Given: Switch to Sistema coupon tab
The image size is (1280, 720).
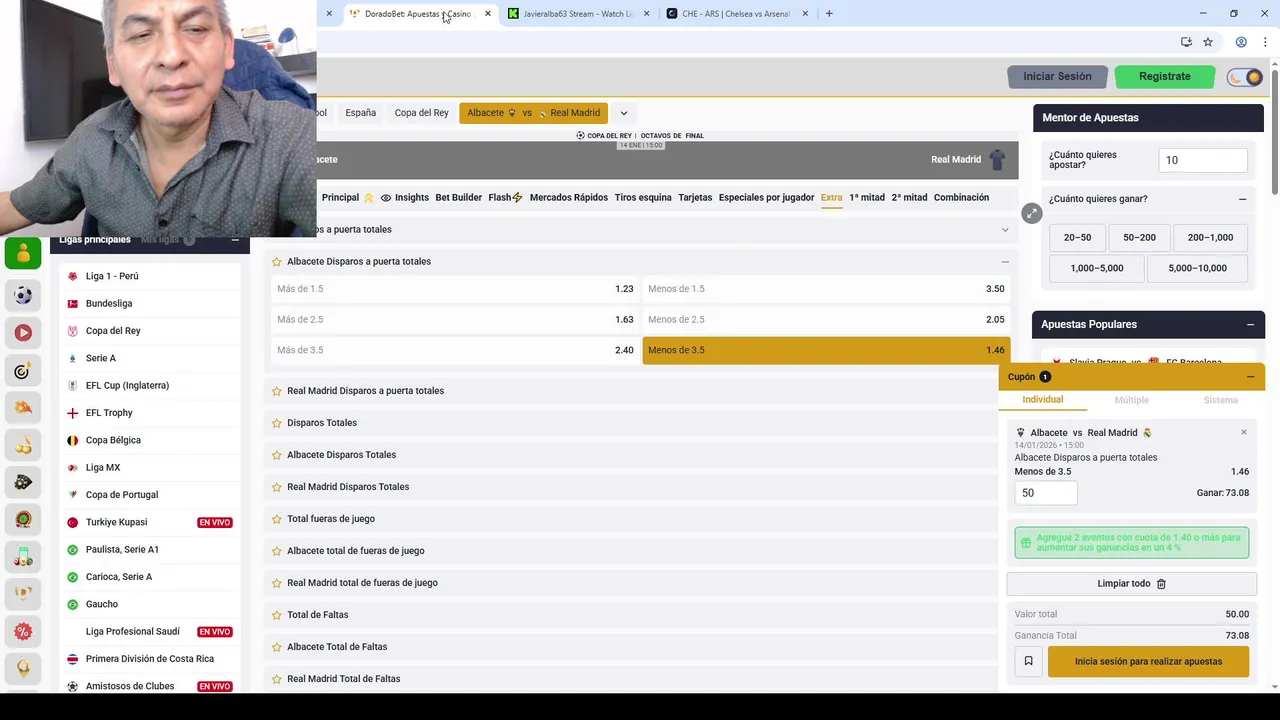Looking at the screenshot, I should 1220,400.
